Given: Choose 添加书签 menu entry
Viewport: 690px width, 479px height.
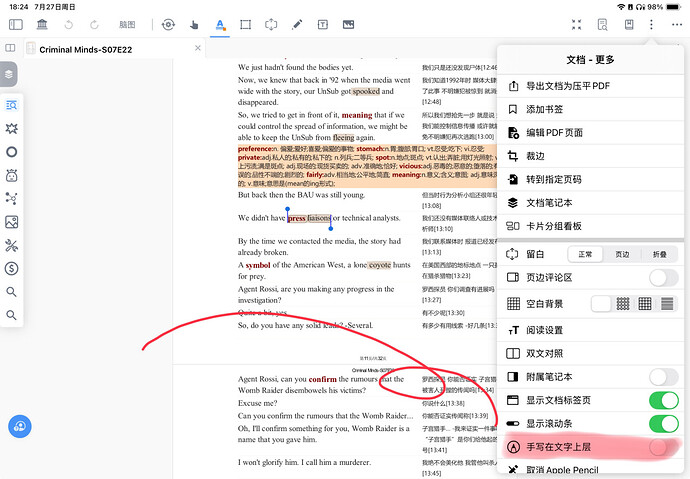Looking at the screenshot, I should click(x=590, y=109).
